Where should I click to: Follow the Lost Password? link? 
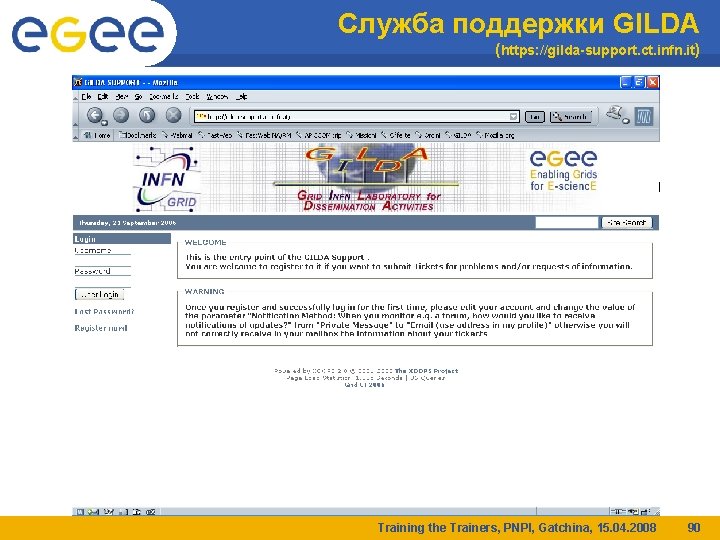click(x=104, y=311)
